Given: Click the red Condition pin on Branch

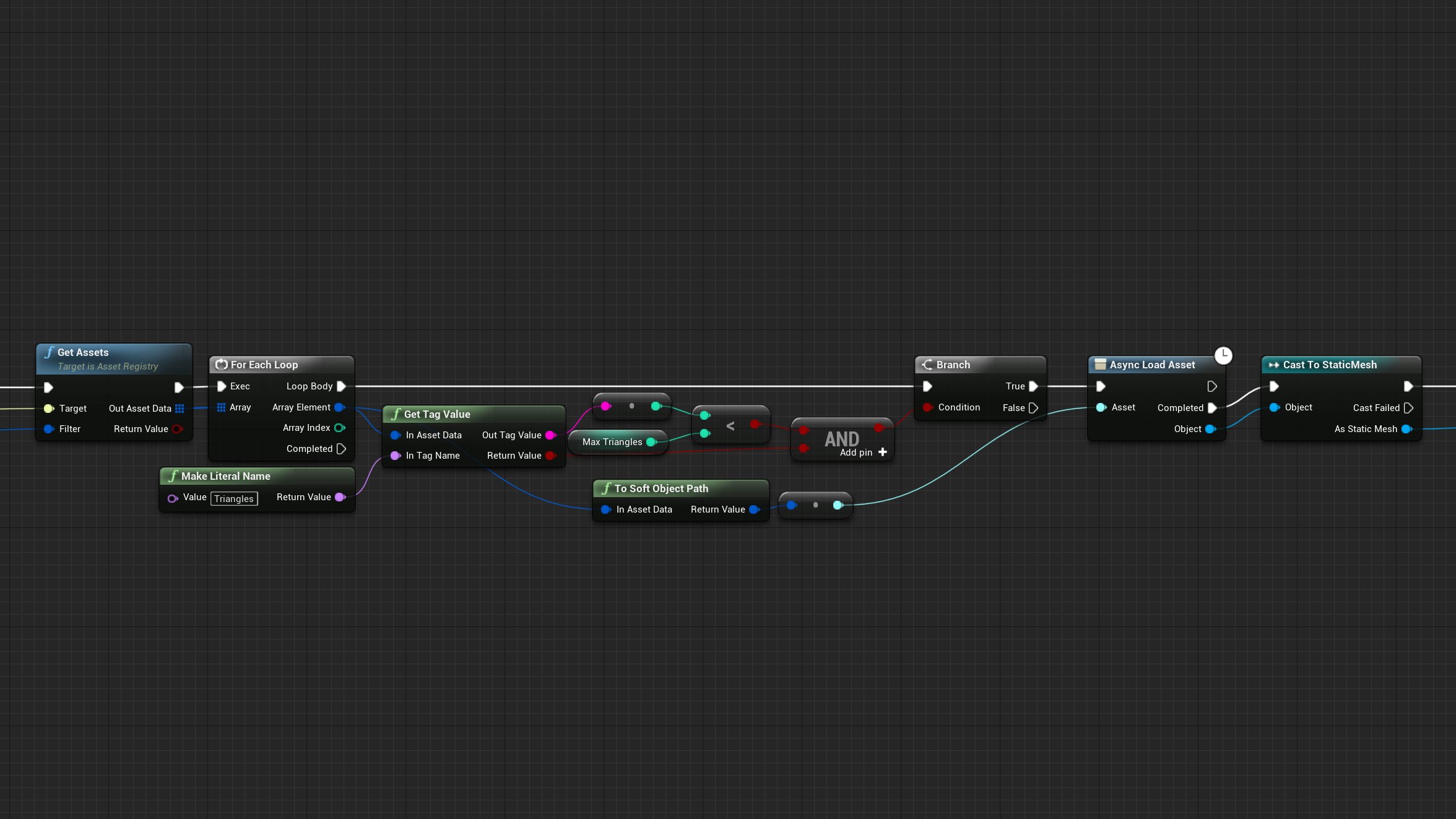Looking at the screenshot, I should (927, 407).
